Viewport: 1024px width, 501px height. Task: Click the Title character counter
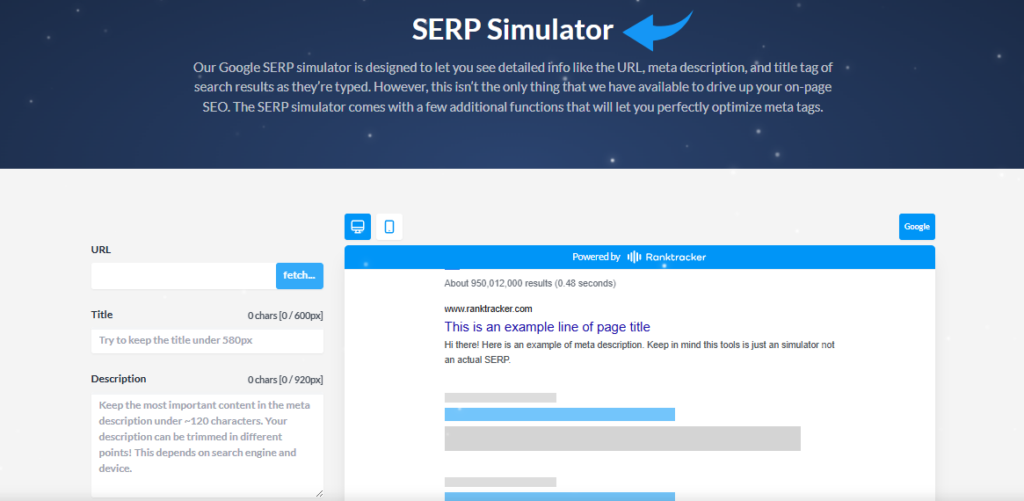[285, 316]
